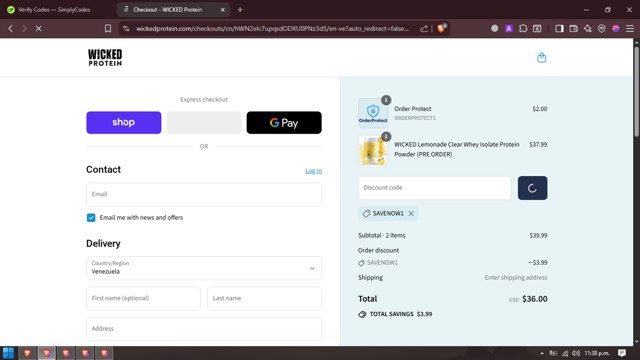Screen dimensions: 640x360
Task: Switch to Verify Codes — SimplyCodes tab
Action: (x=54, y=9)
